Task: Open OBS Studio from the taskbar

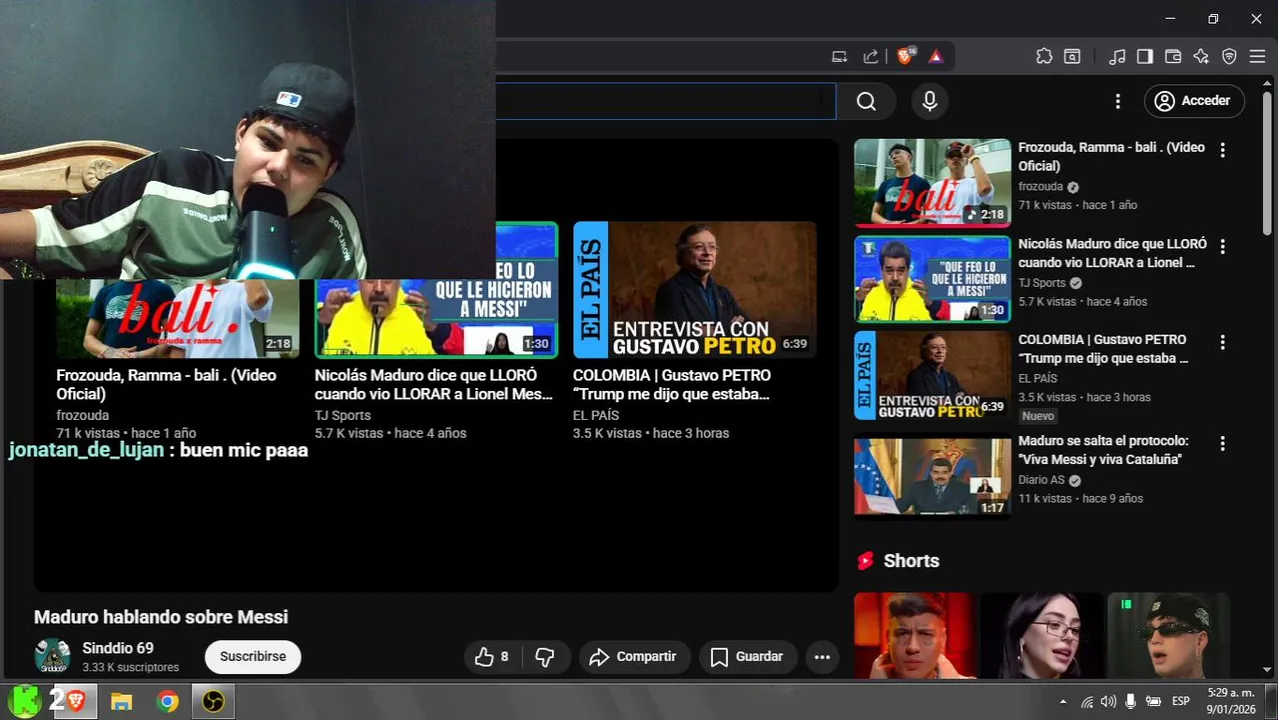Action: click(x=213, y=701)
